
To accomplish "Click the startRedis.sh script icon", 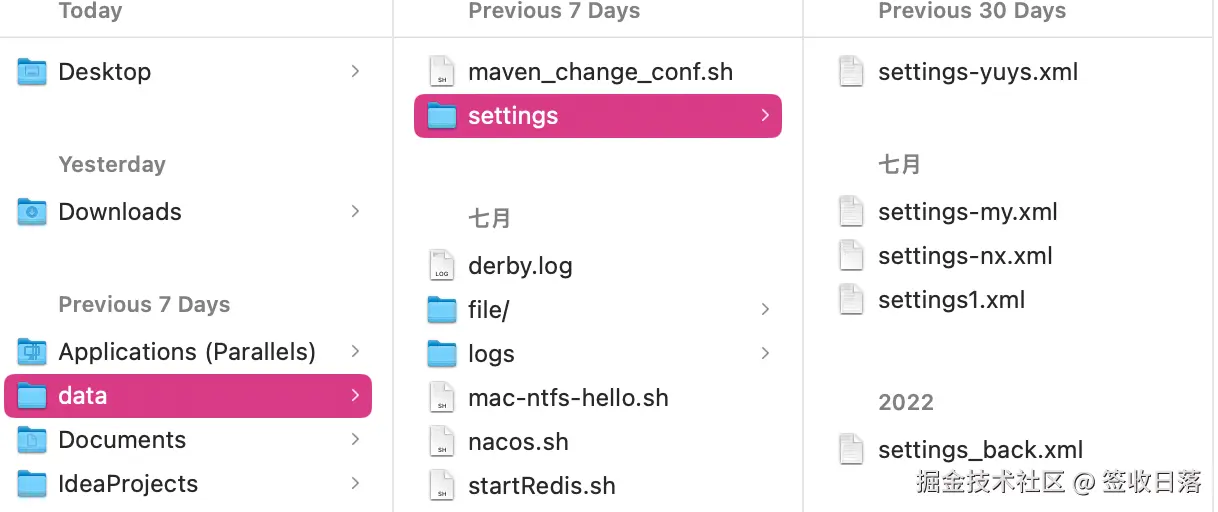I will tap(441, 486).
